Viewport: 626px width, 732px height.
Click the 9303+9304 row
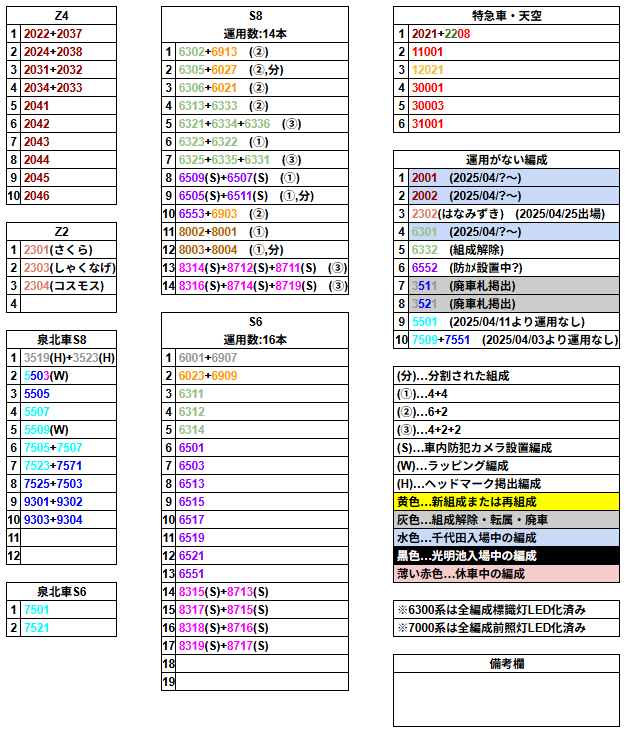[x=68, y=520]
